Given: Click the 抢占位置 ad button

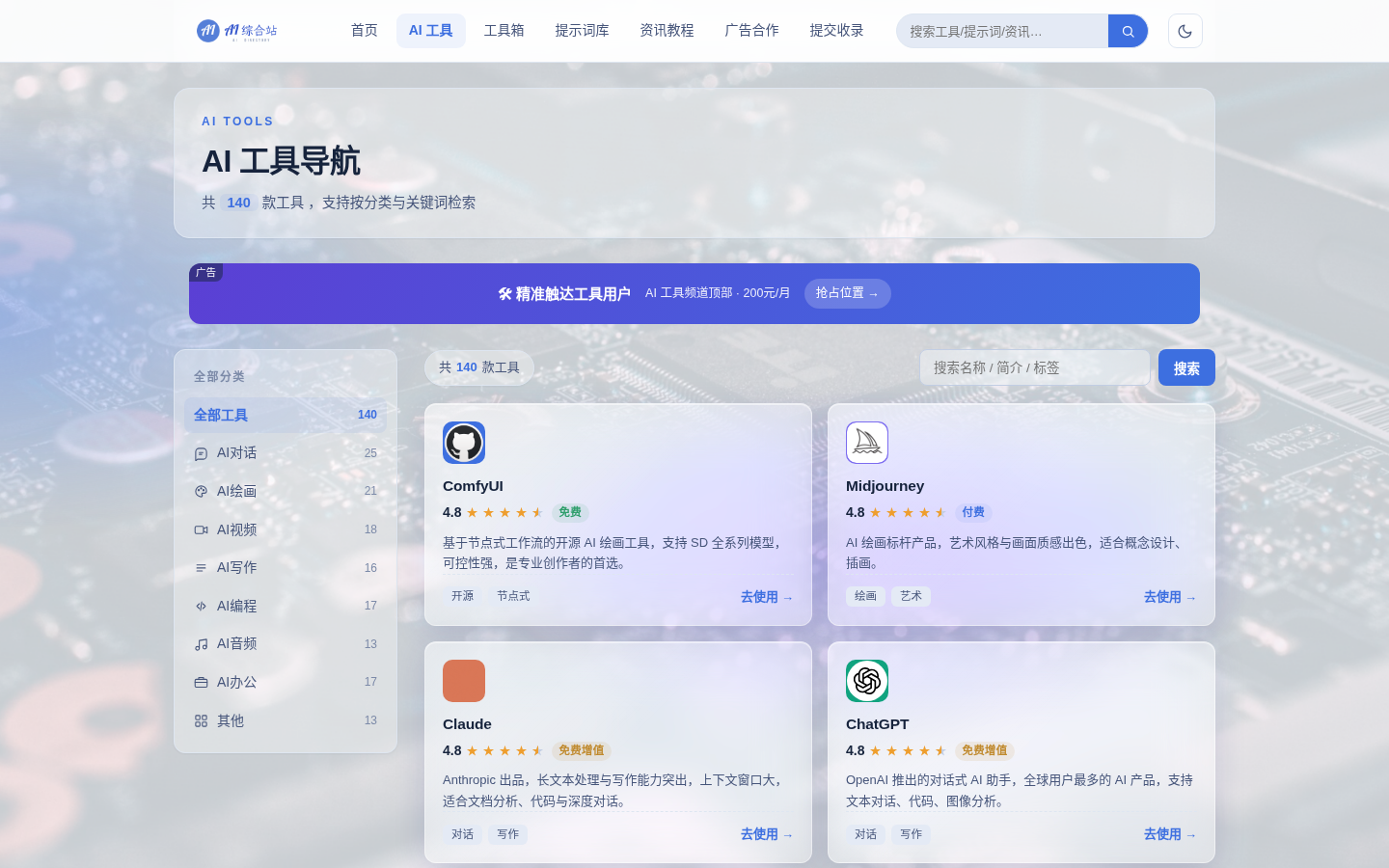Looking at the screenshot, I should (848, 293).
